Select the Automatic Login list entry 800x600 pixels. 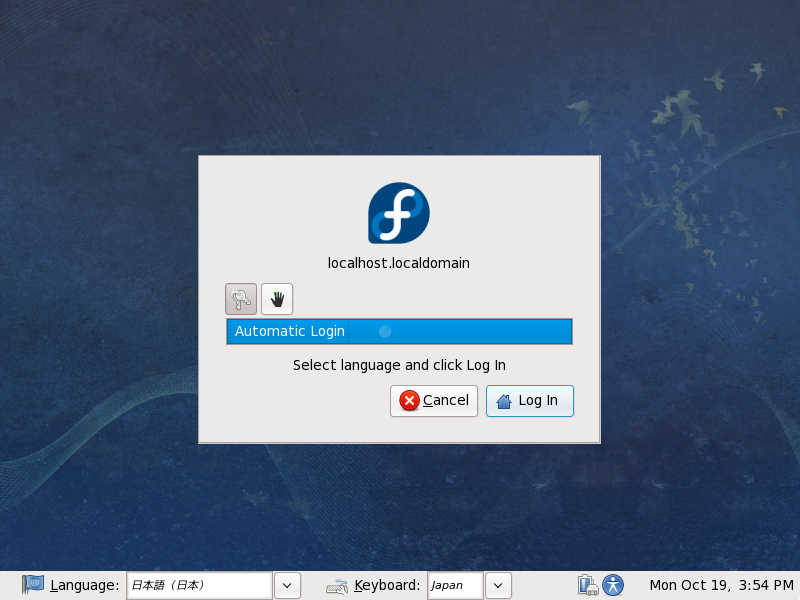tap(290, 331)
